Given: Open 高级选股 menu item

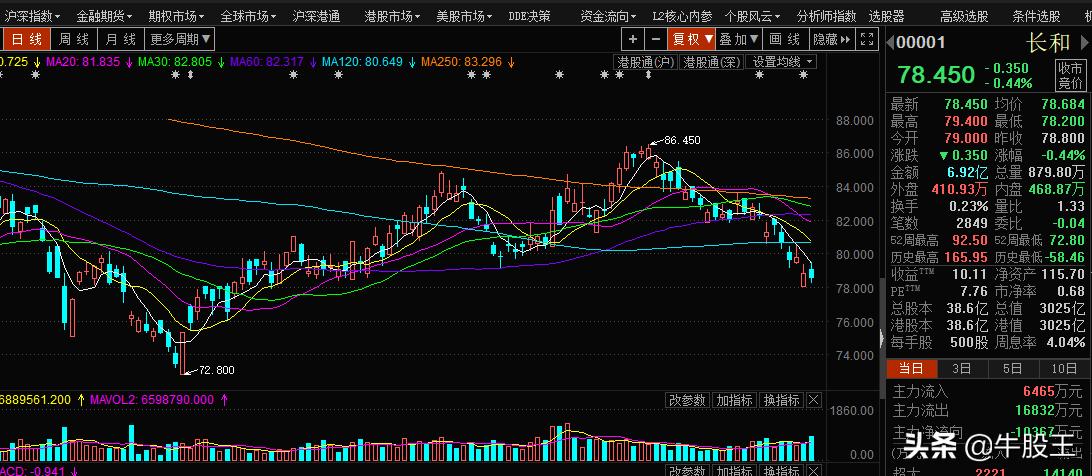Looking at the screenshot, I should tap(964, 15).
